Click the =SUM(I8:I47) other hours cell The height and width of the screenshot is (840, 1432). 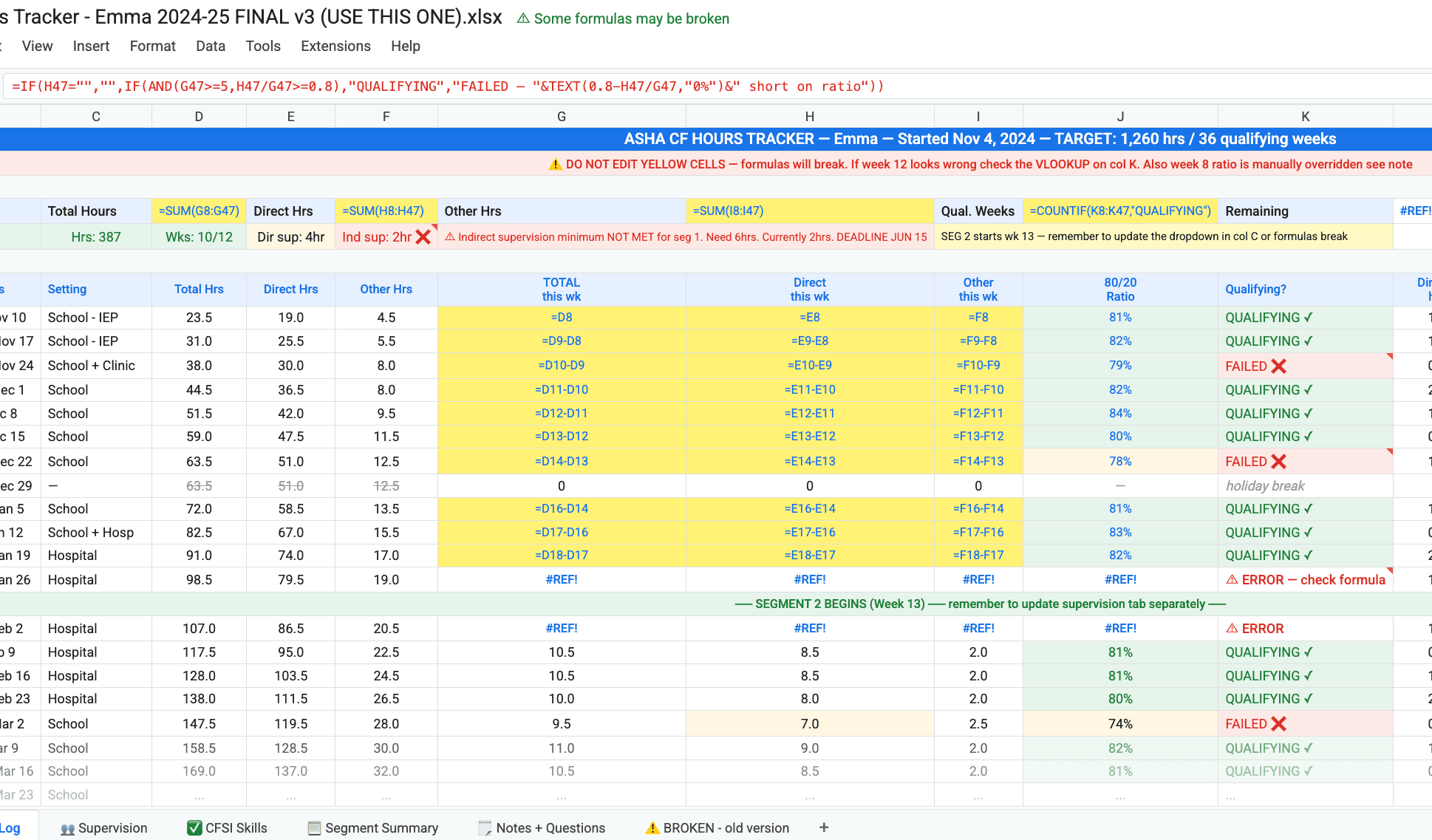click(x=810, y=211)
